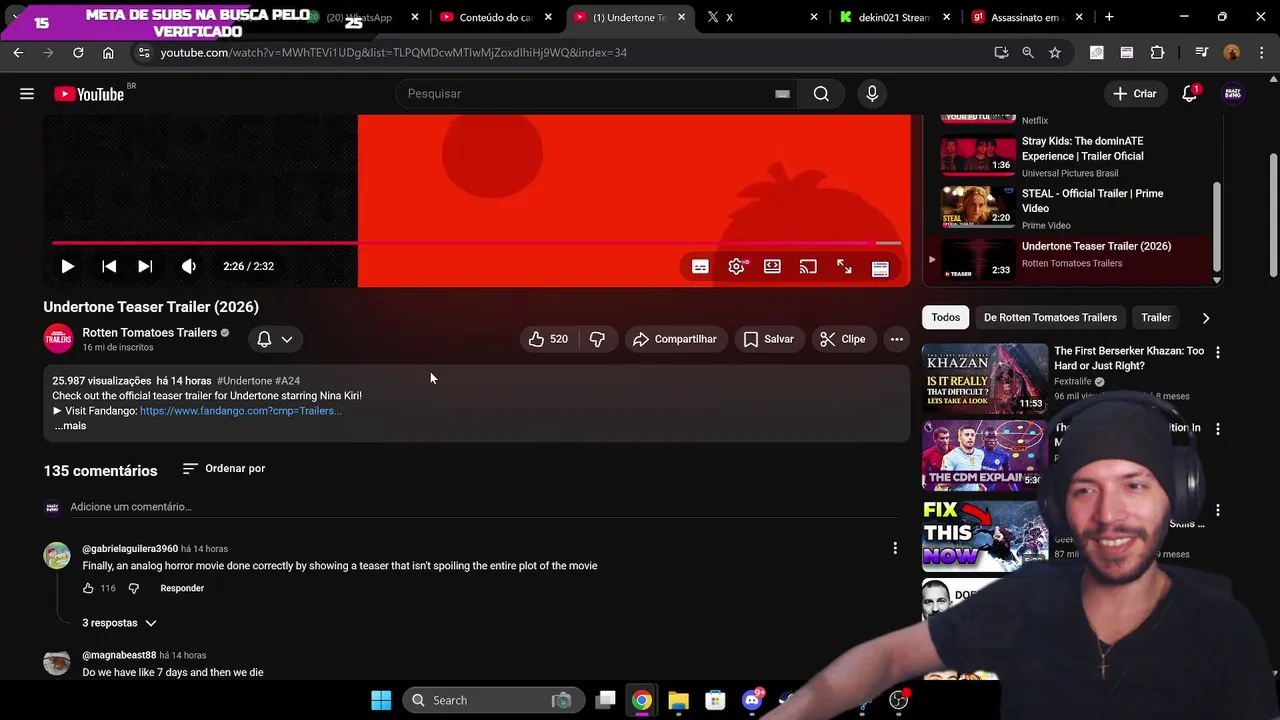Open options for FIX THIS NOW video
1280x720 pixels.
1217,510
